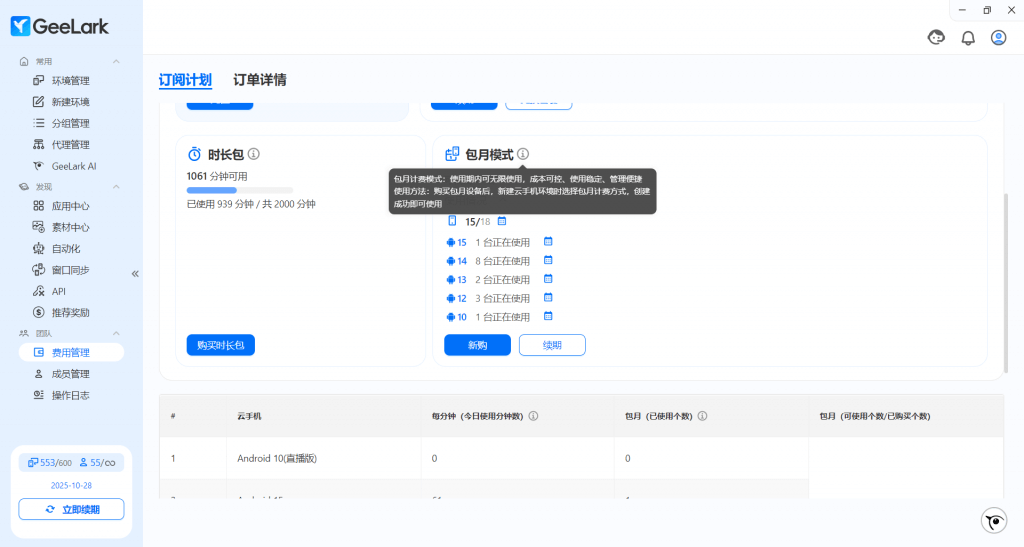Click the 续期 button
1024x547 pixels.
click(551, 345)
